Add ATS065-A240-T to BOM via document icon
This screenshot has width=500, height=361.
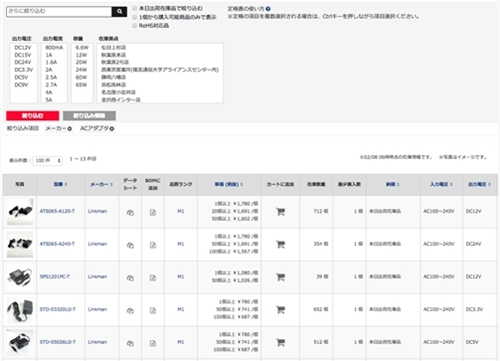pos(153,245)
